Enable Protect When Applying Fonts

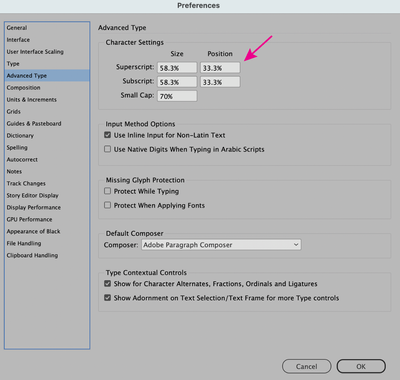[x=107, y=205]
